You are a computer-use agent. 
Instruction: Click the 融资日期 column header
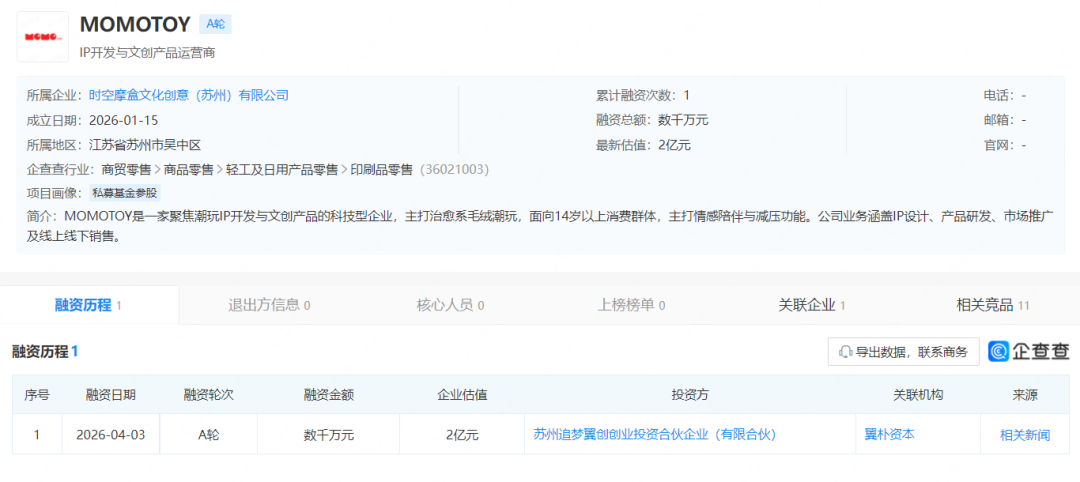coord(111,395)
